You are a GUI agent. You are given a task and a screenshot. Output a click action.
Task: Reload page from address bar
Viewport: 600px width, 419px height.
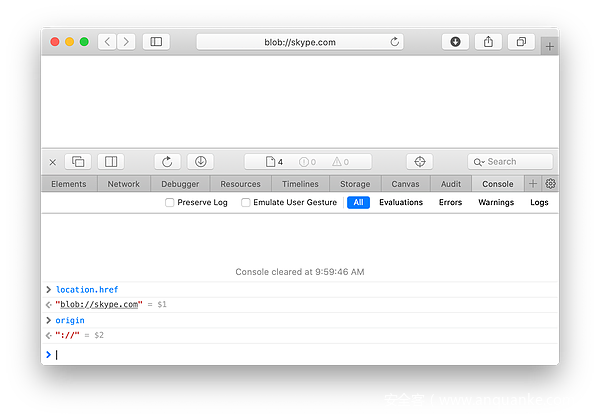(x=395, y=42)
